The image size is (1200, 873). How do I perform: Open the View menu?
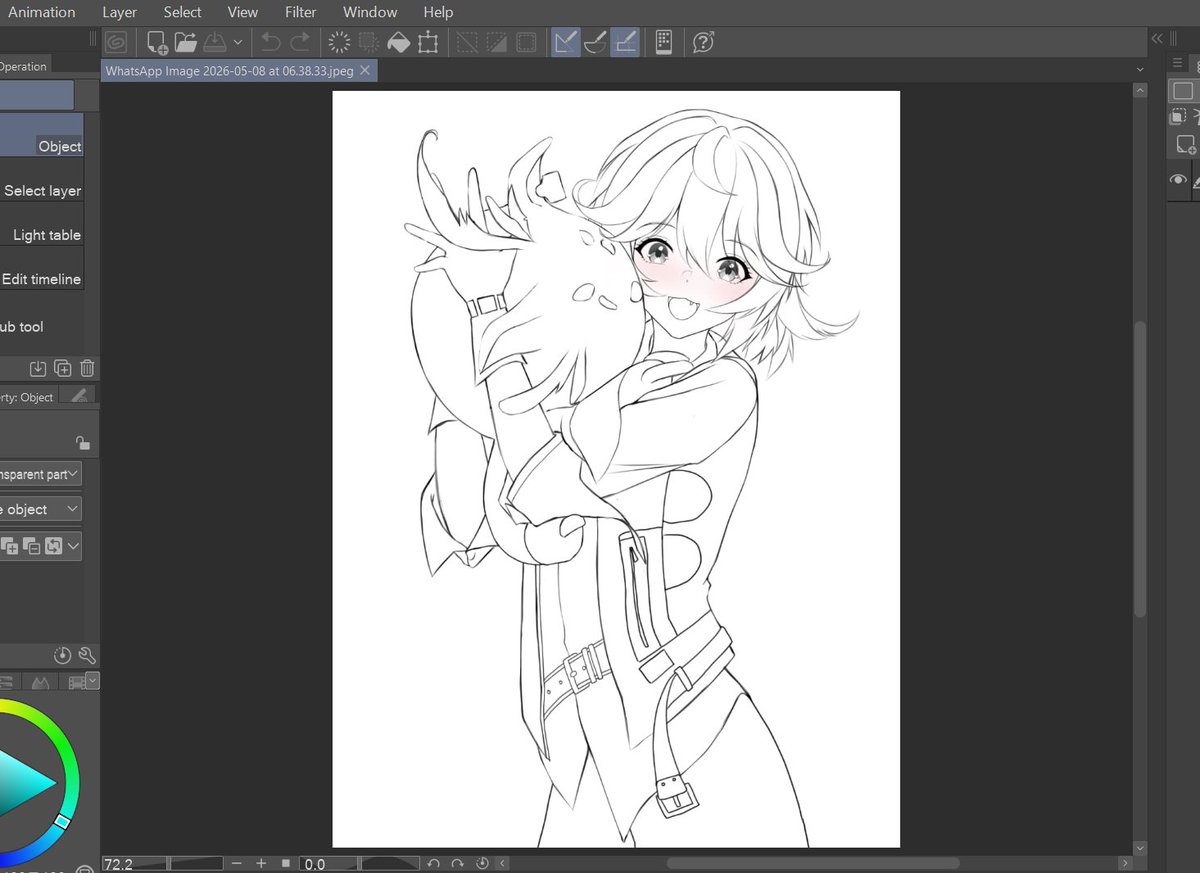(242, 12)
